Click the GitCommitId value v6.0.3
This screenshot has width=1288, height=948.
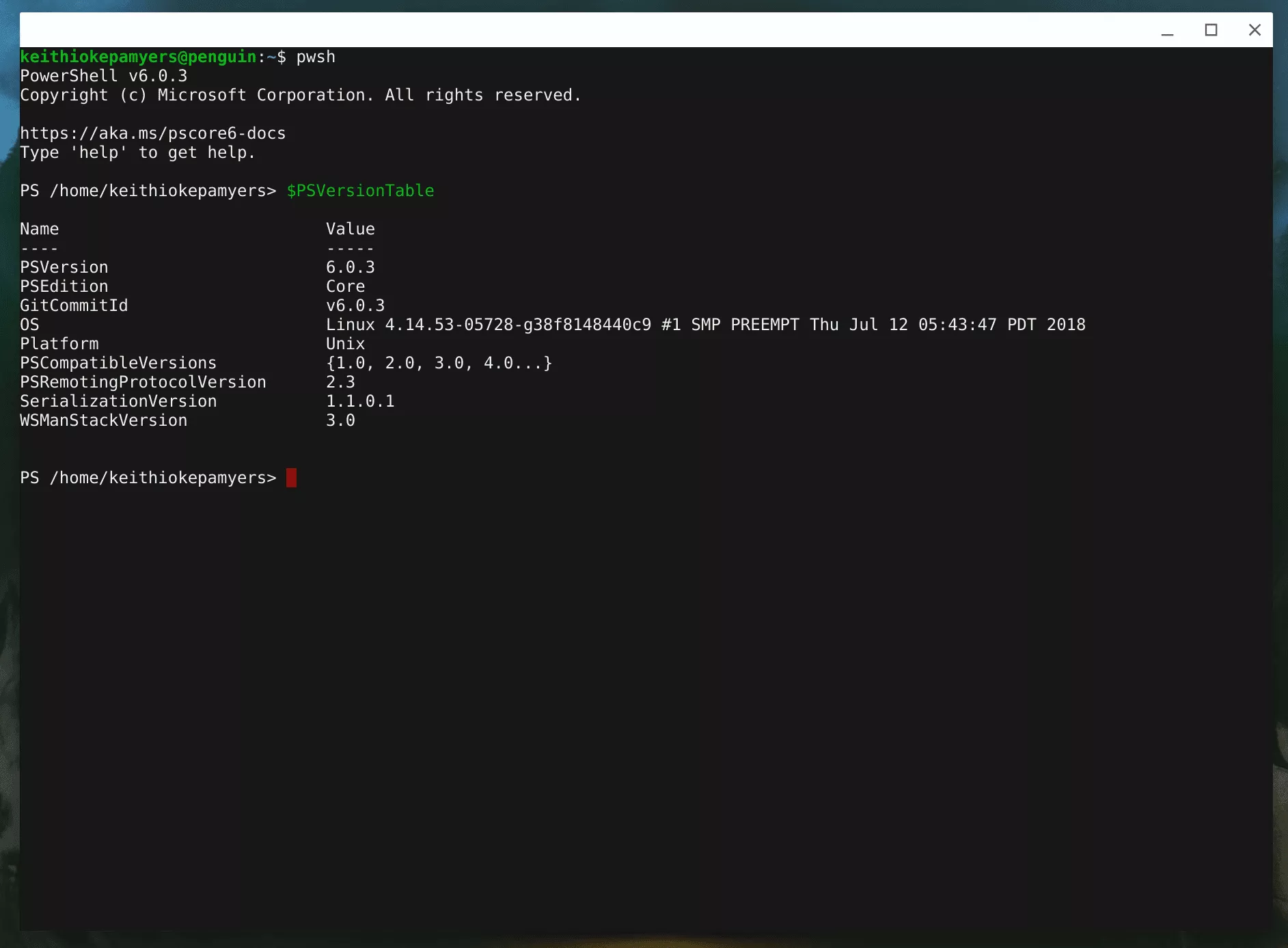(355, 306)
